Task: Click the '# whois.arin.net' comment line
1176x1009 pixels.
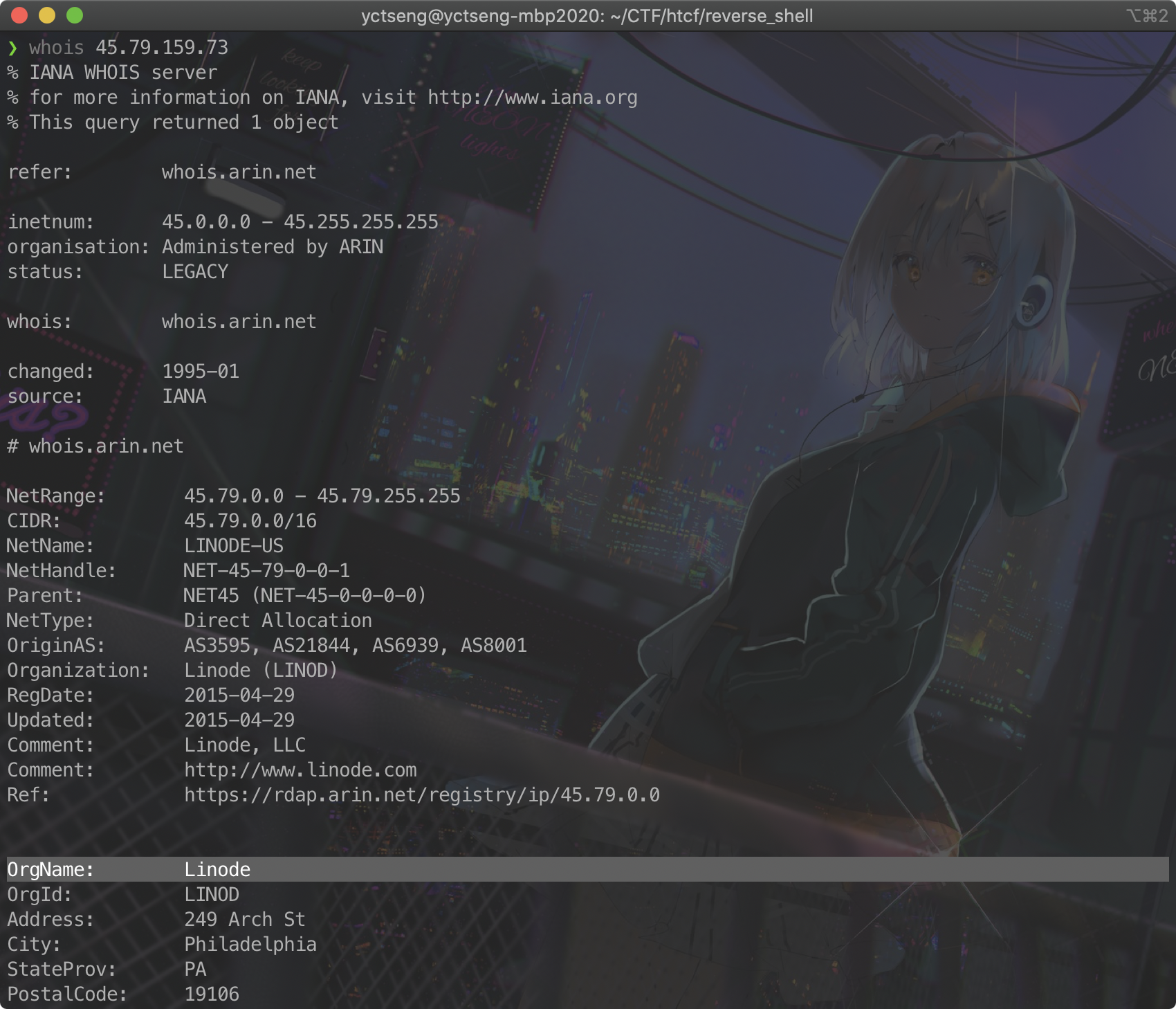Action: [95, 446]
